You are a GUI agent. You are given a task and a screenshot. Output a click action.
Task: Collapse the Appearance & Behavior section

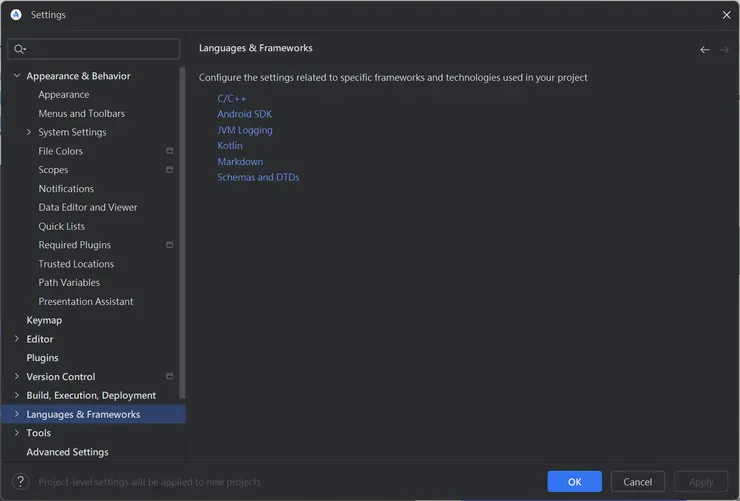coord(17,76)
